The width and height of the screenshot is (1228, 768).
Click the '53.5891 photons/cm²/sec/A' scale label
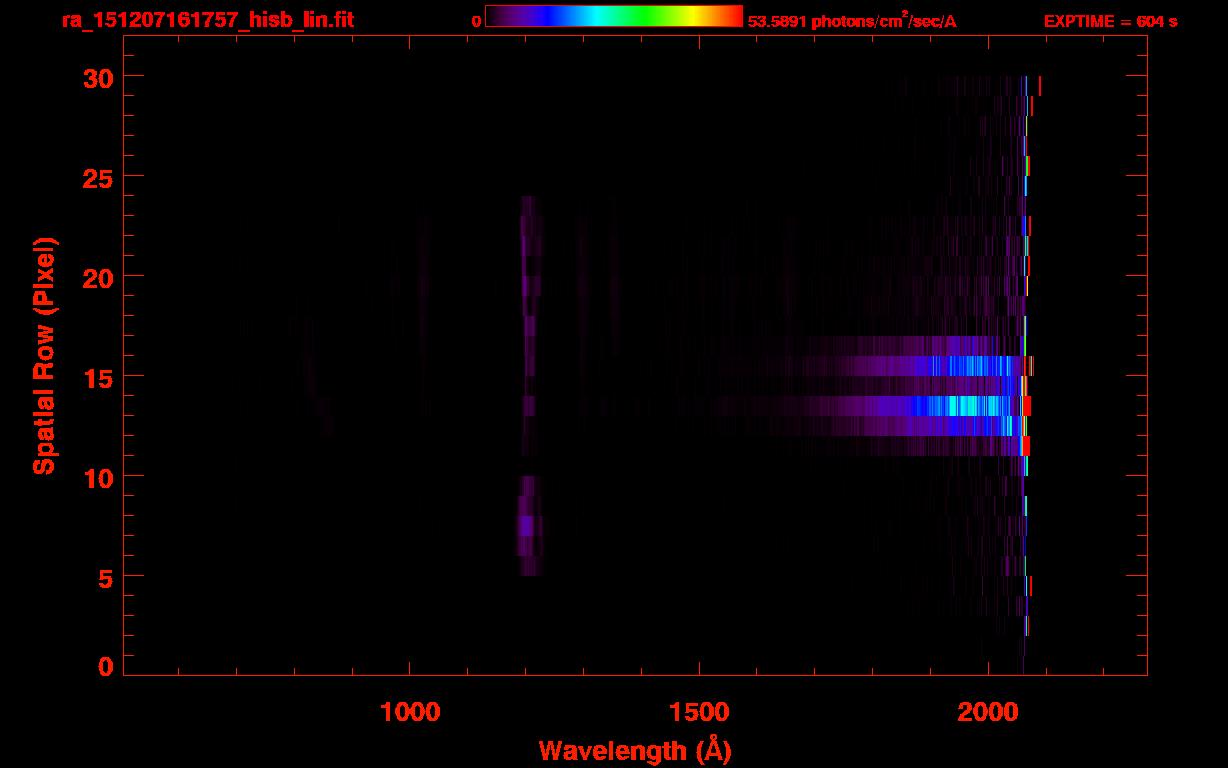(x=852, y=20)
